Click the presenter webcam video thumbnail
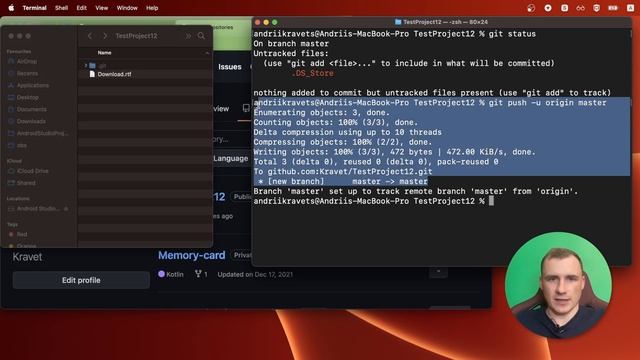Viewport: 640px width, 360px height. point(558,285)
